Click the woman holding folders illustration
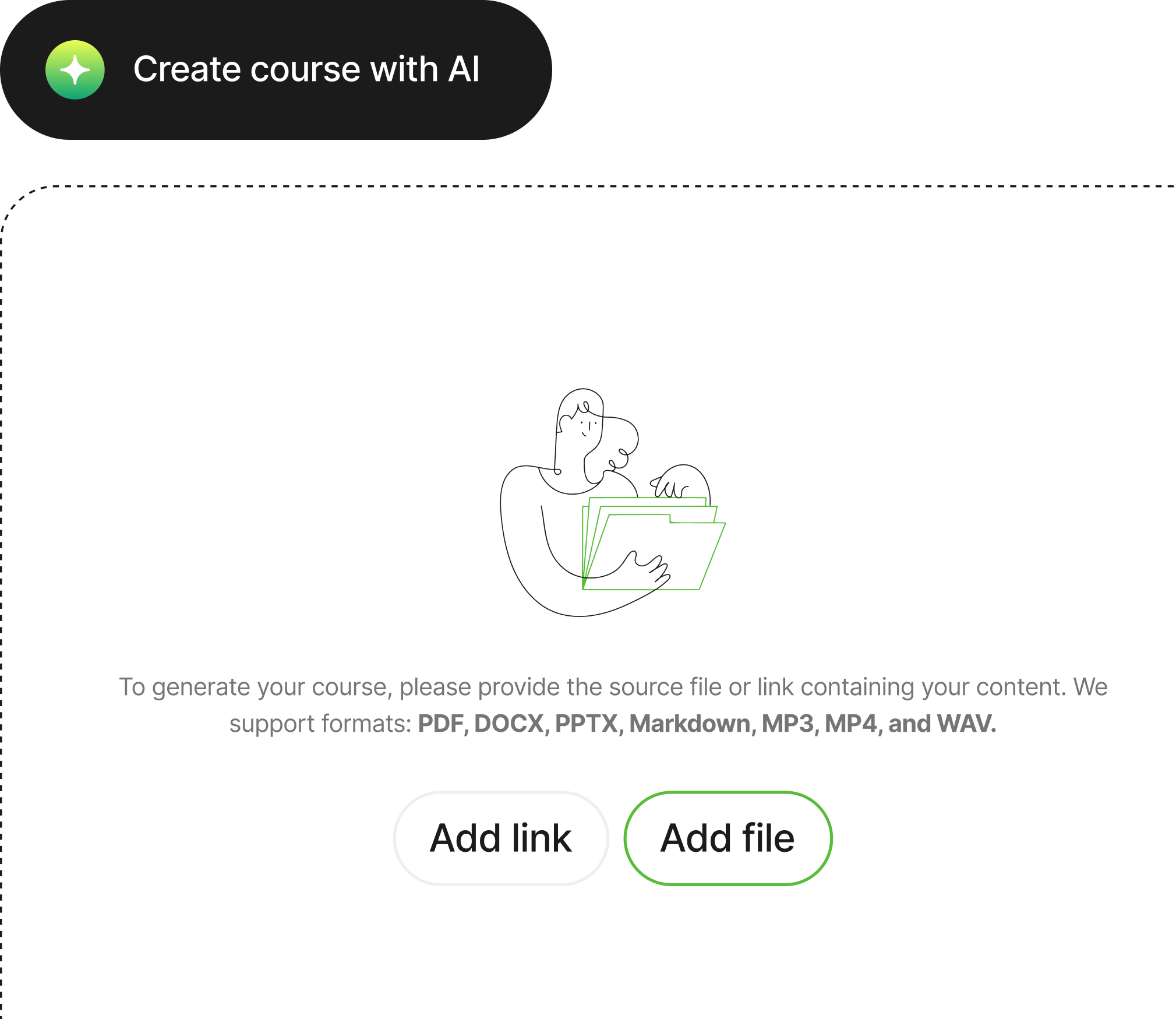Image resolution: width=1176 pixels, height=1019 pixels. coord(613,502)
